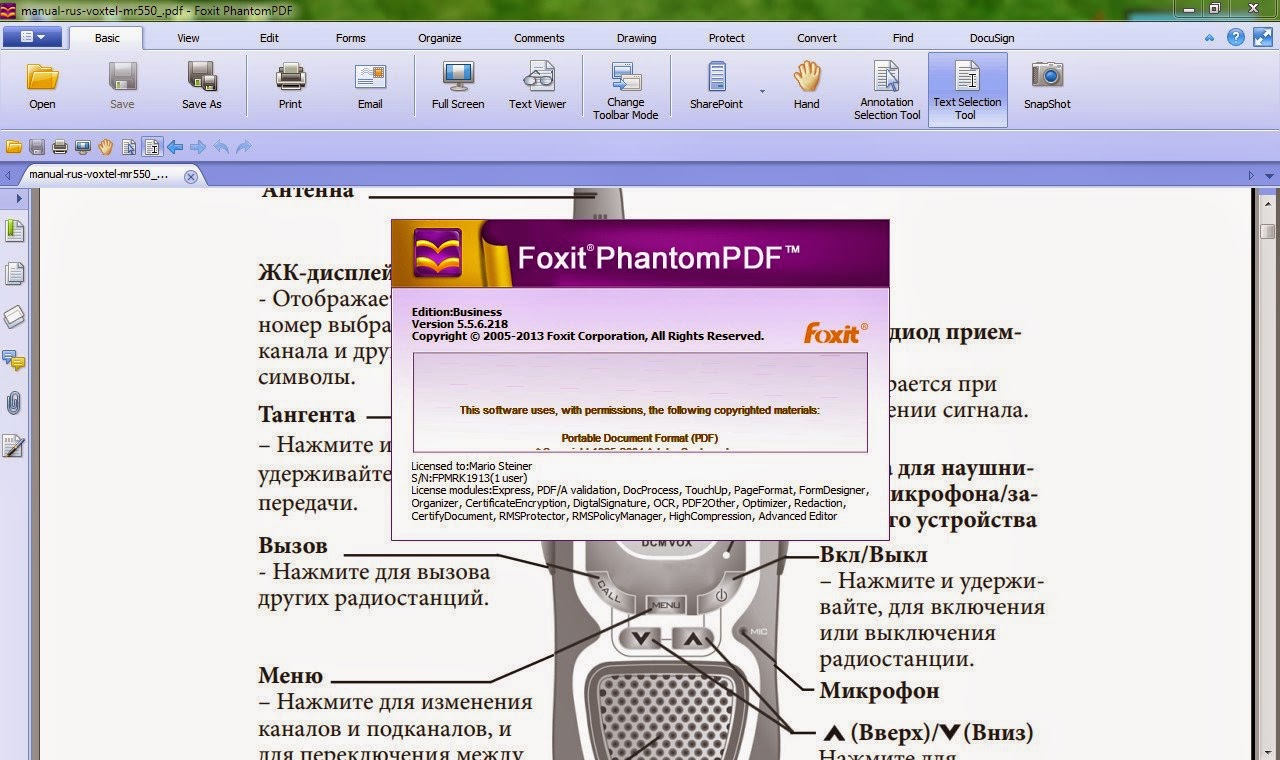Image resolution: width=1280 pixels, height=760 pixels.
Task: Click the tab bar right scroll arrow
Action: pos(1251,175)
